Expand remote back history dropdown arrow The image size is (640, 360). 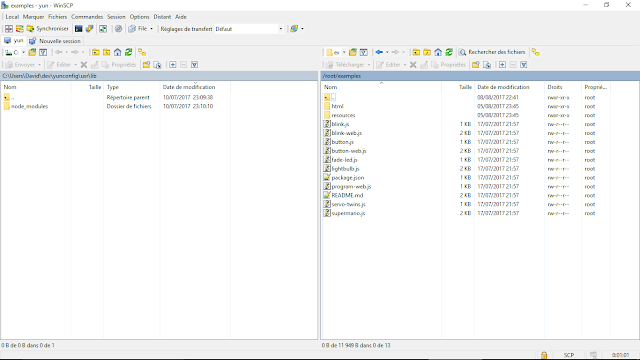[x=387, y=52]
